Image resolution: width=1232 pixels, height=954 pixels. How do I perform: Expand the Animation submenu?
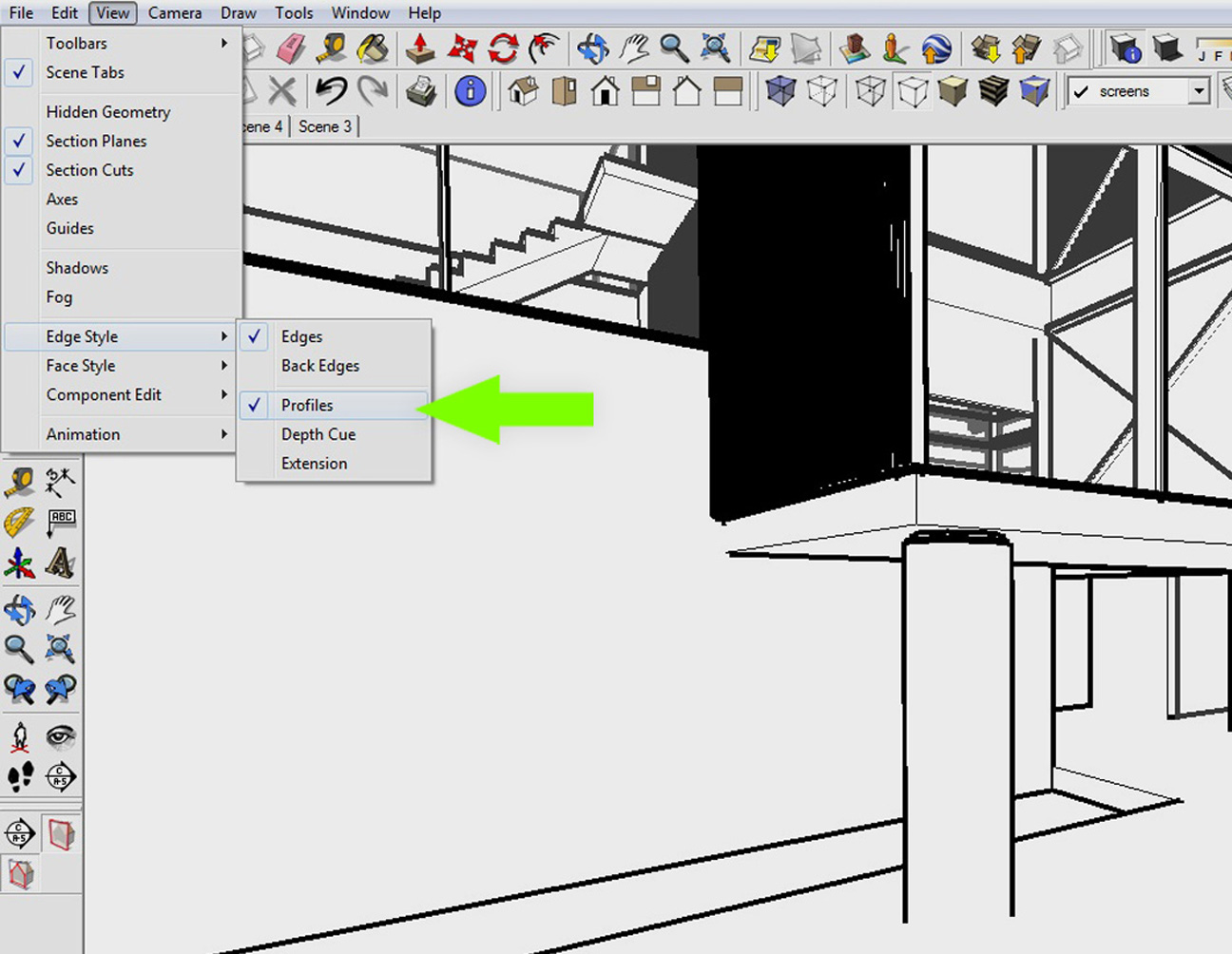tap(83, 434)
